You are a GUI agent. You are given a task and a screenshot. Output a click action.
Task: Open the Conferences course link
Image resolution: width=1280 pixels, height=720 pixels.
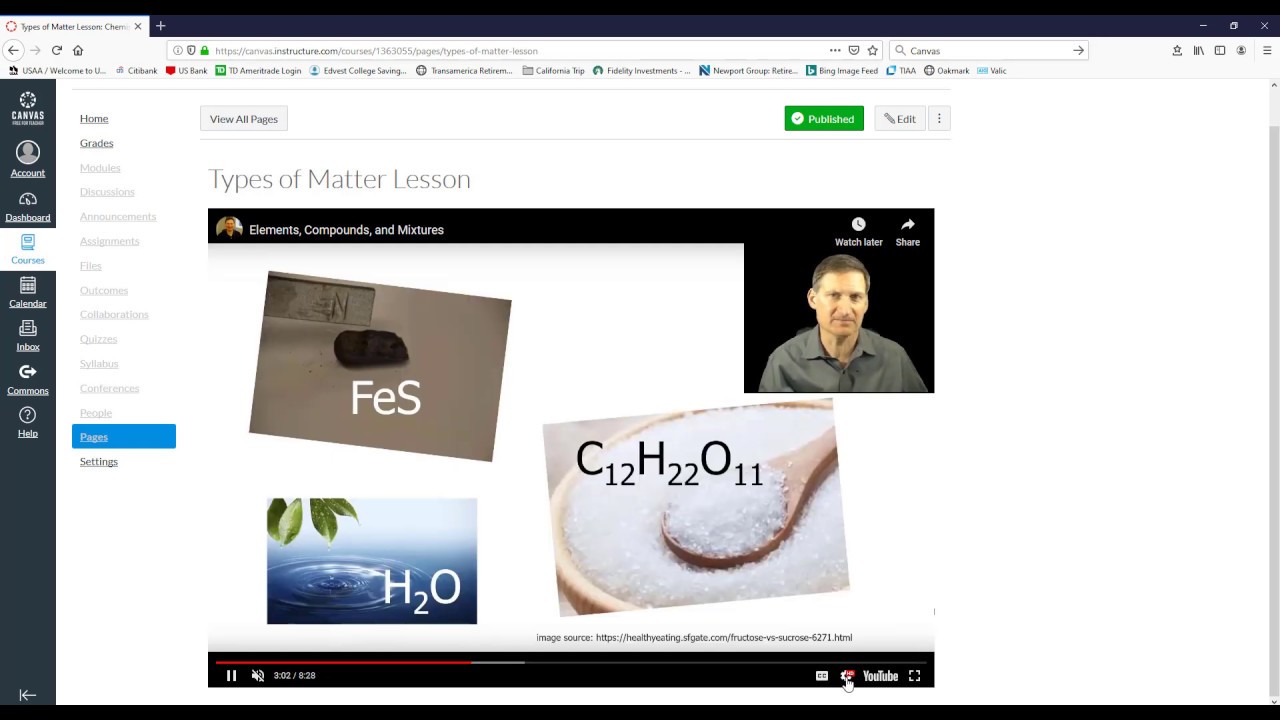110,388
